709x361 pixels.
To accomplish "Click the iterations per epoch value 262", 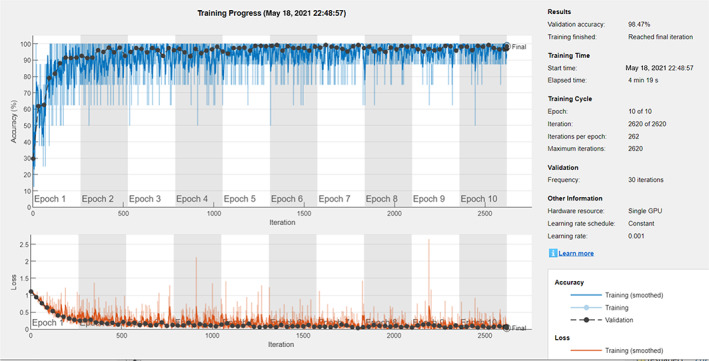I will click(633, 136).
